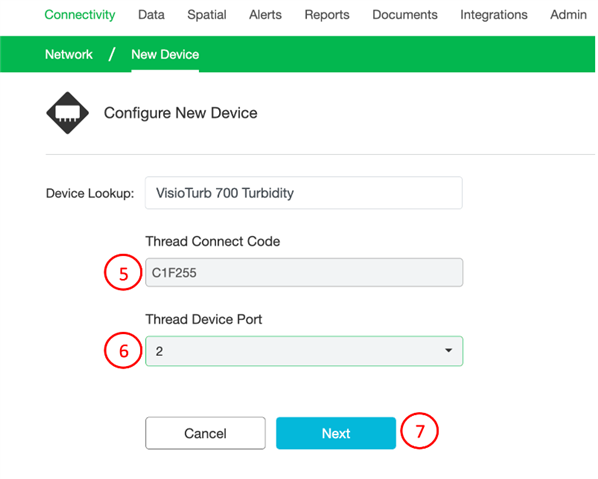
Task: Open the Connectivity menu
Action: pos(80,14)
